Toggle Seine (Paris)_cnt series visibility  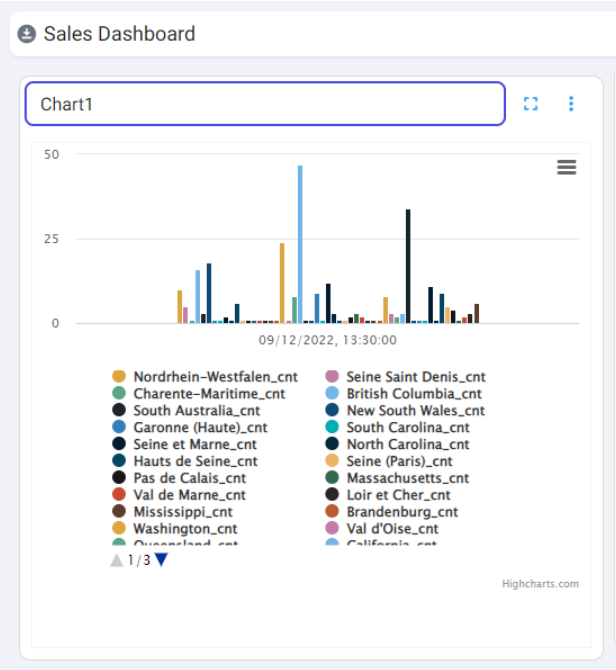click(389, 461)
